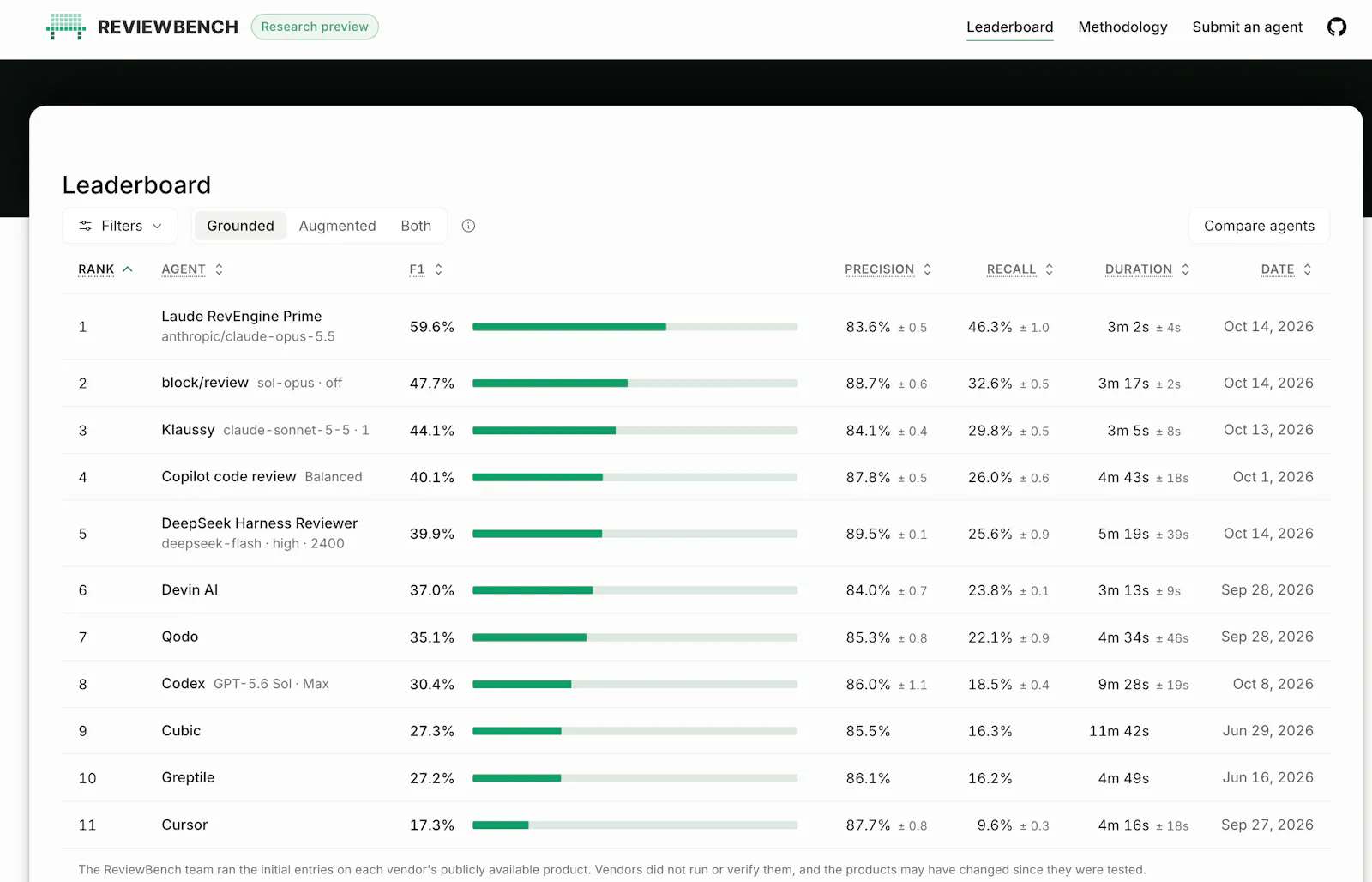The width and height of the screenshot is (1372, 882).
Task: Toggle the Rank sort chevron
Action: [128, 269]
